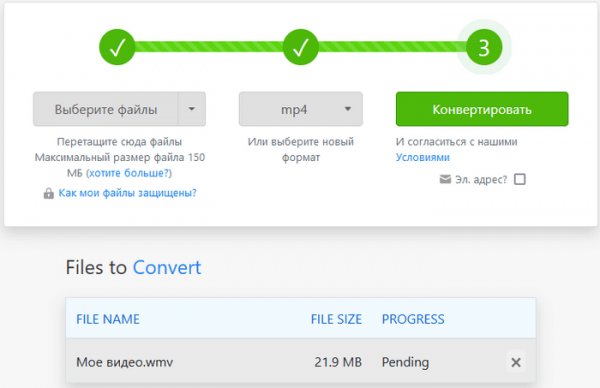Click the FILE NAME column header
The width and height of the screenshot is (600, 388).
(108, 319)
